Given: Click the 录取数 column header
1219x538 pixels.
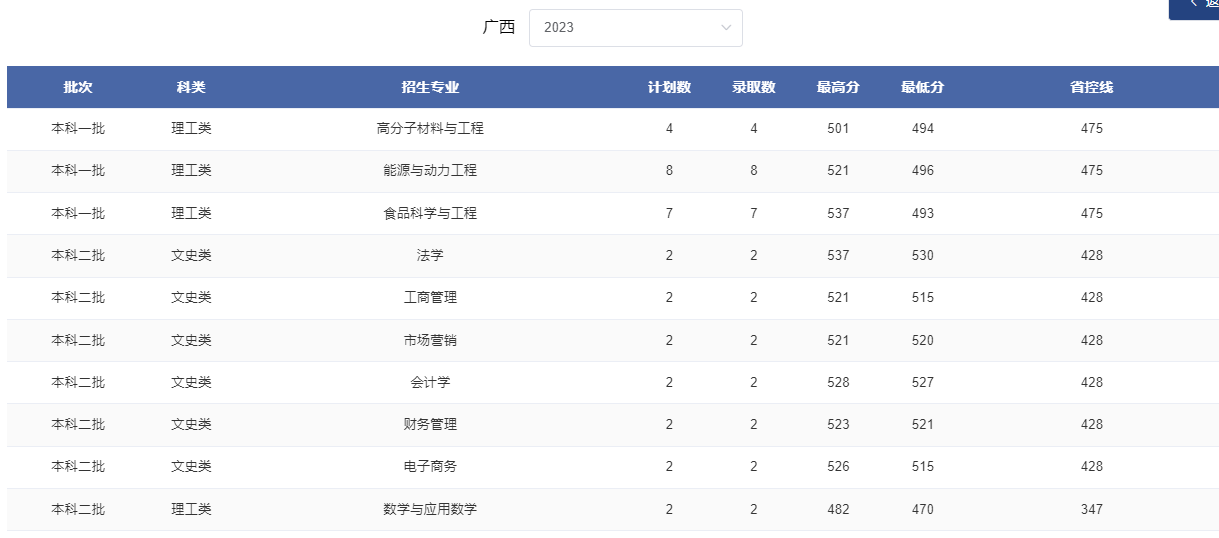Looking at the screenshot, I should 754,87.
